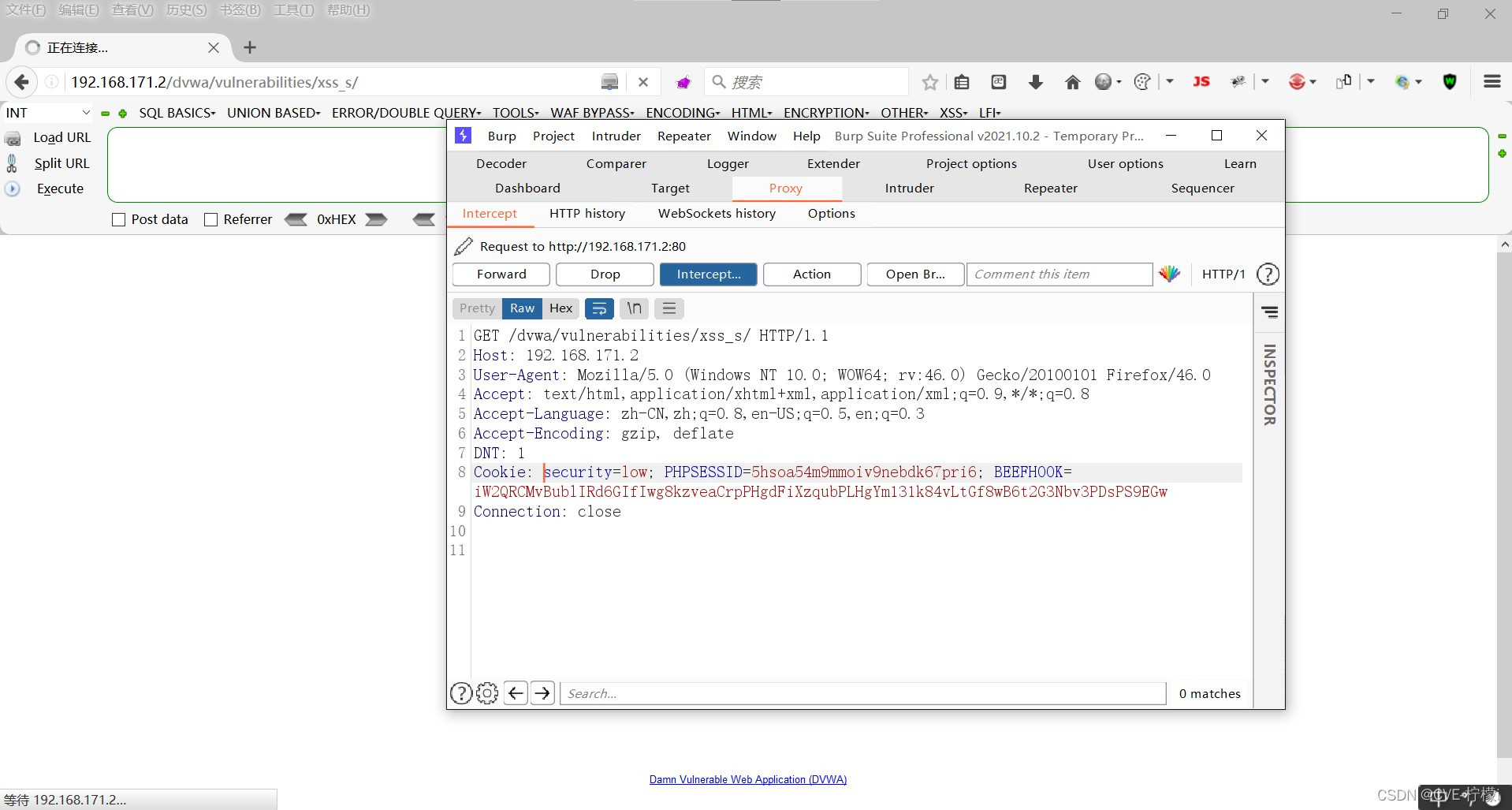Switch to Hex view of request
The height and width of the screenshot is (810, 1512).
560,308
